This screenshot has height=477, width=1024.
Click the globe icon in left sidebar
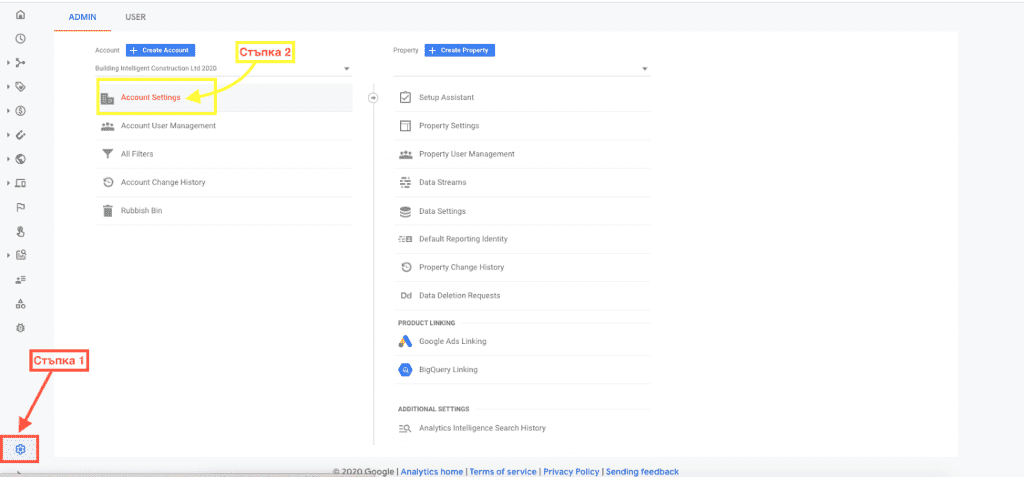[21, 159]
